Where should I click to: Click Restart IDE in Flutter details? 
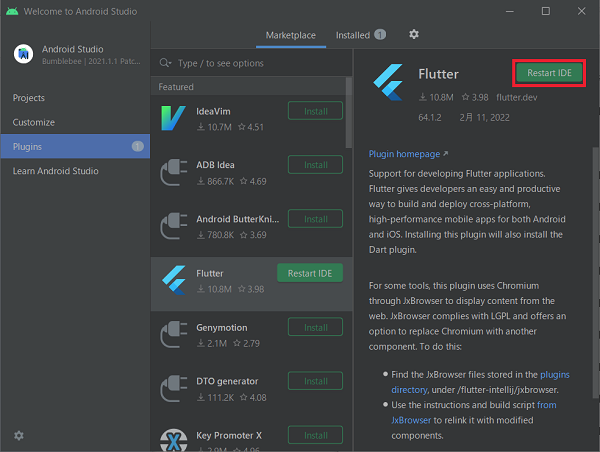pyautogui.click(x=549, y=73)
